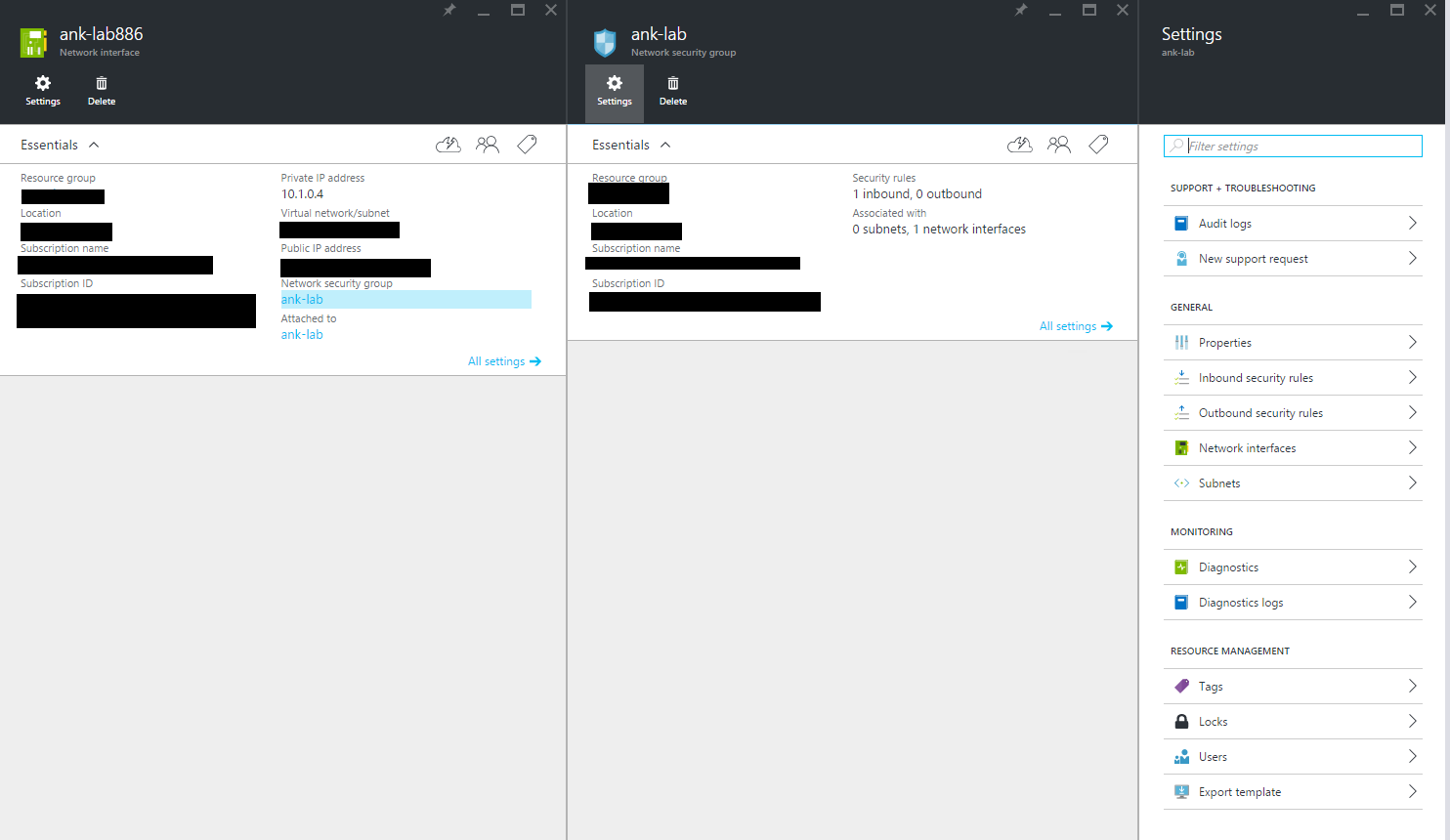Close the Settings blade

1430,10
